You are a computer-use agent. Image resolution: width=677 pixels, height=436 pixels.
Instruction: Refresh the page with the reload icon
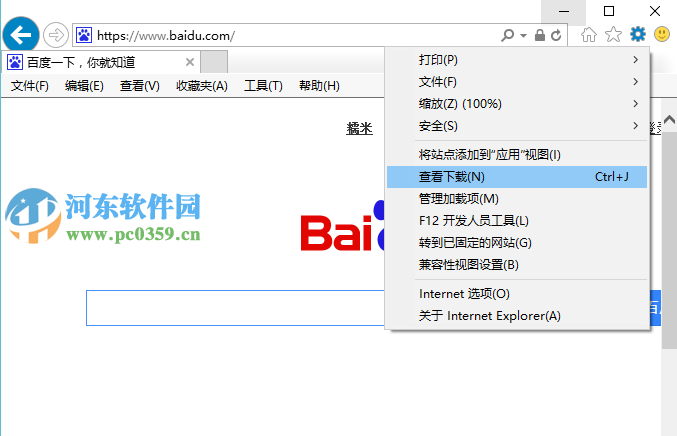pyautogui.click(x=556, y=35)
